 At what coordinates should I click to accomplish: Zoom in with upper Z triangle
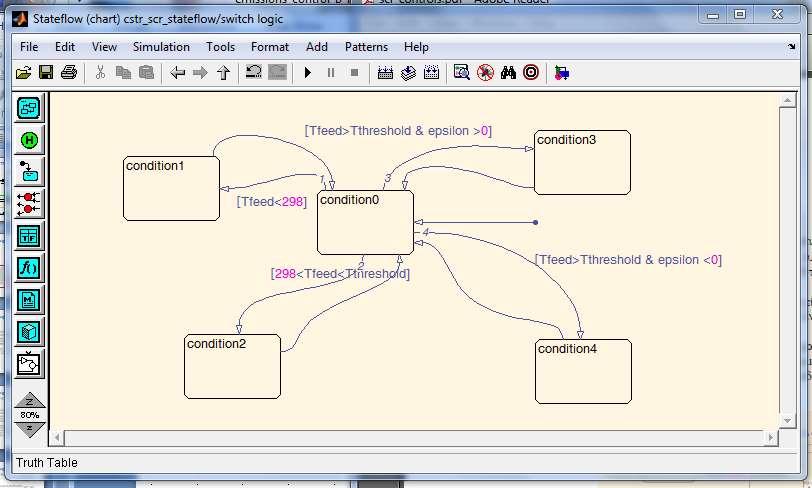(30, 400)
